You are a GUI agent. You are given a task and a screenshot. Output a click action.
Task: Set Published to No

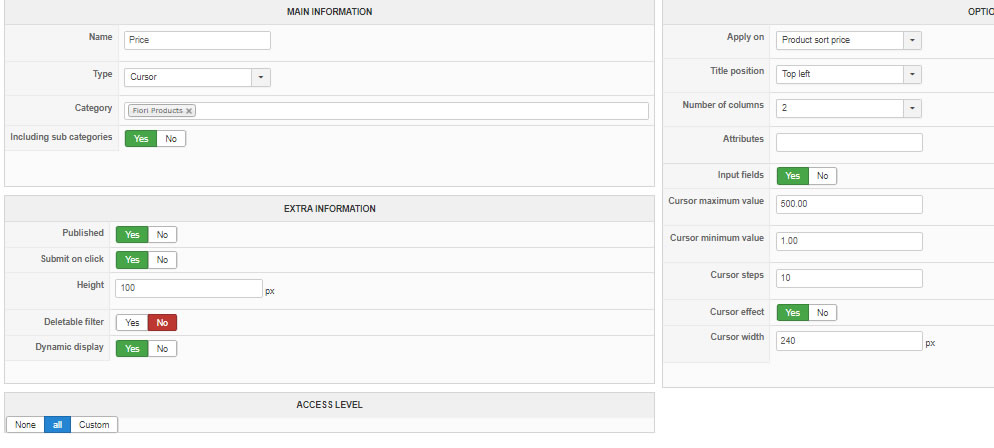162,234
